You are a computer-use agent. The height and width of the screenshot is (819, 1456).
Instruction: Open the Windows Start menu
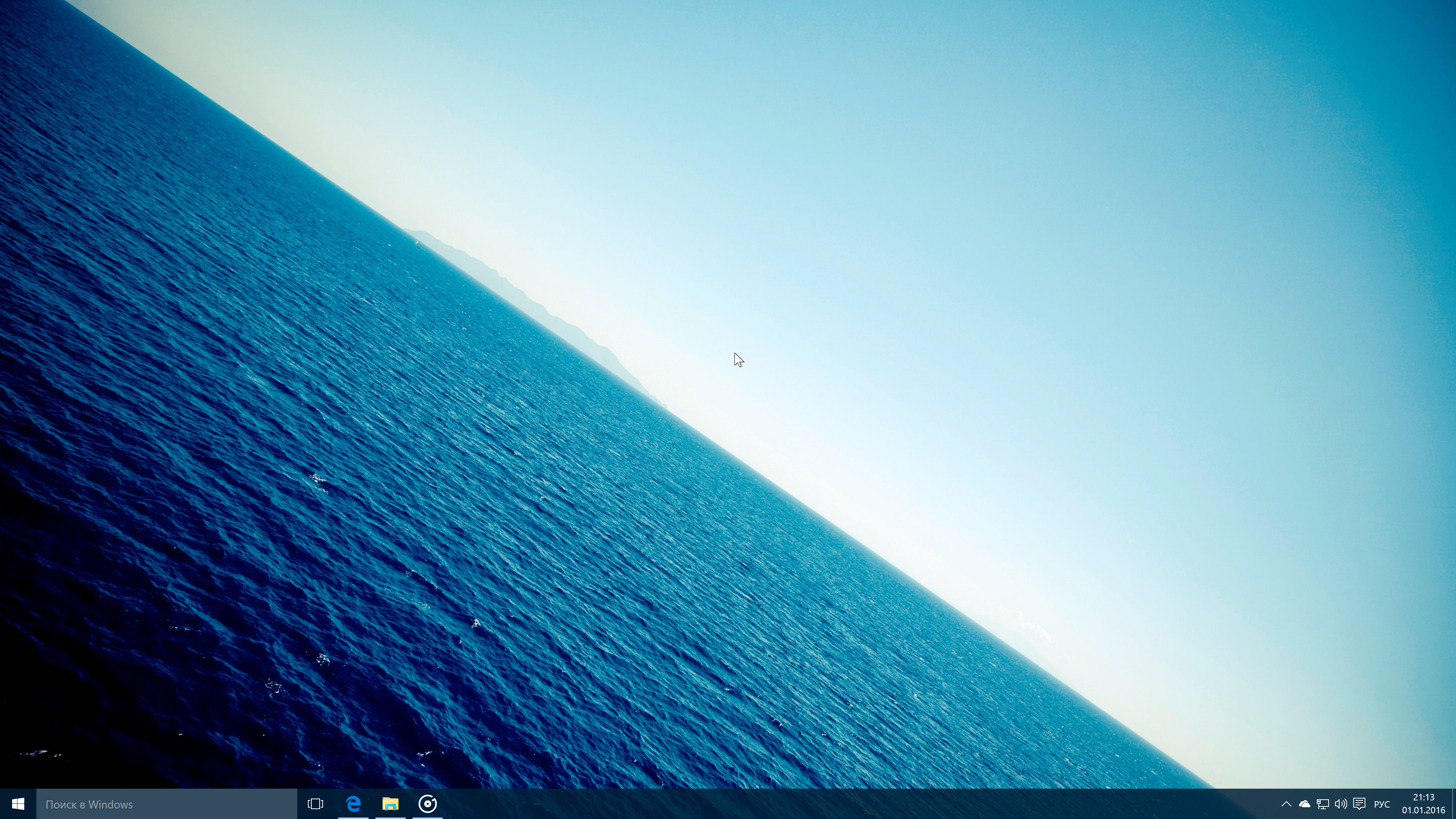[18, 804]
